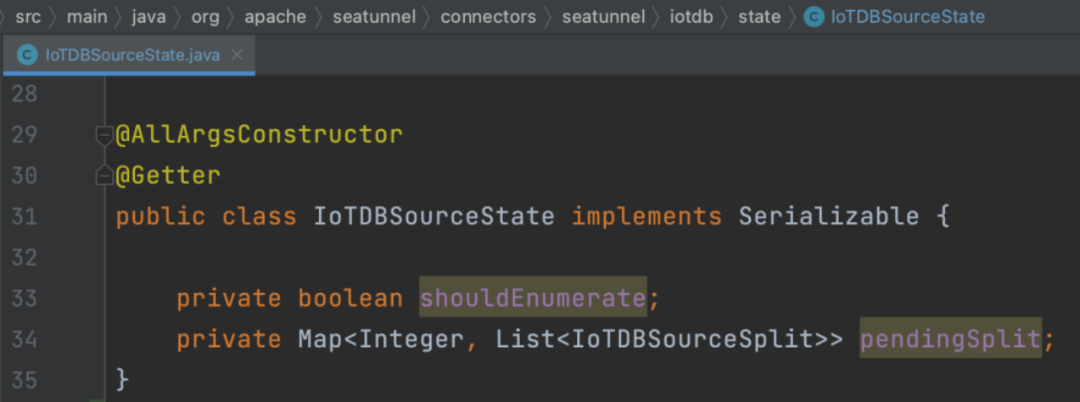Open the state breadcrumb package
1080x402 pixels.
[x=758, y=17]
